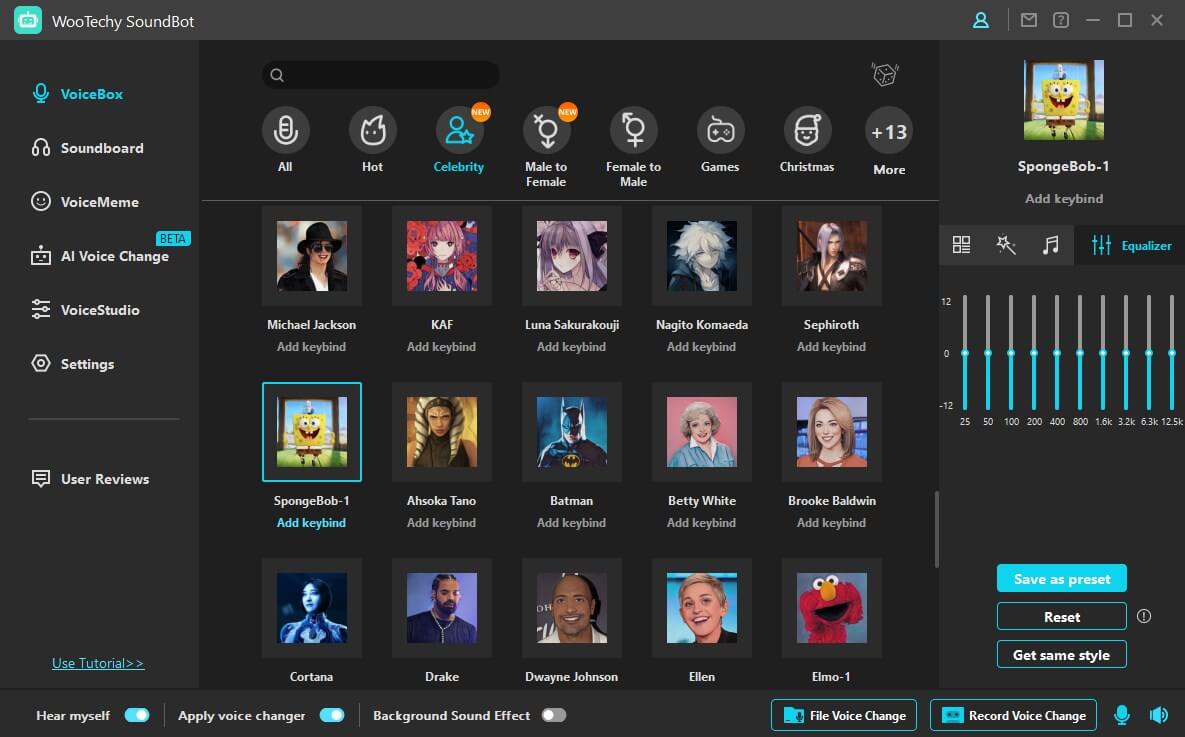Disable the Apply voice changer switch
The width and height of the screenshot is (1185, 737).
pyautogui.click(x=331, y=715)
